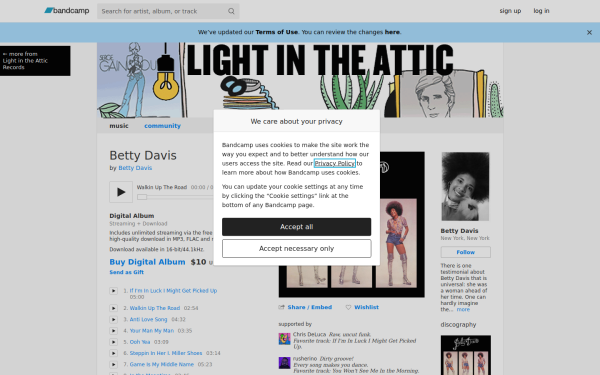The height and width of the screenshot is (375, 600).
Task: Open track title Game Is My Middle Name
Action: click(161, 365)
